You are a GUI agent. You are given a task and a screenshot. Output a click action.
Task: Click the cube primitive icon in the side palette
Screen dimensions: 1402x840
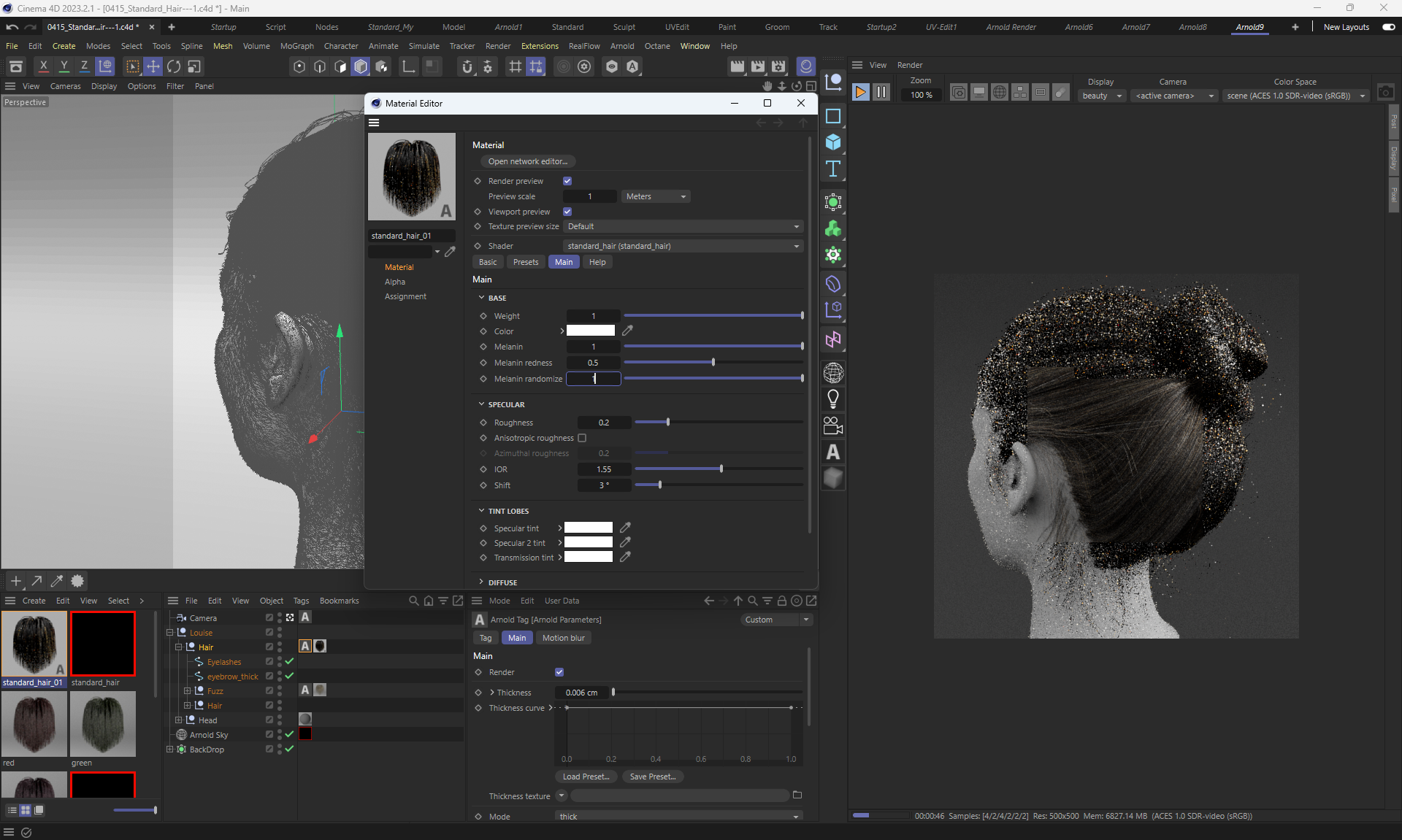pyautogui.click(x=832, y=142)
